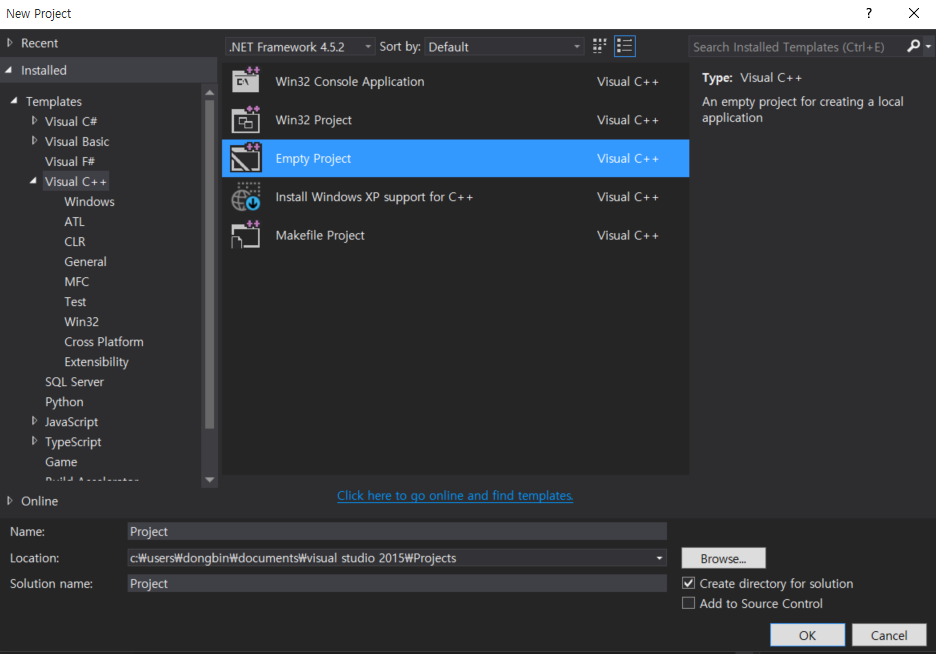Click the Browse... button

click(723, 558)
